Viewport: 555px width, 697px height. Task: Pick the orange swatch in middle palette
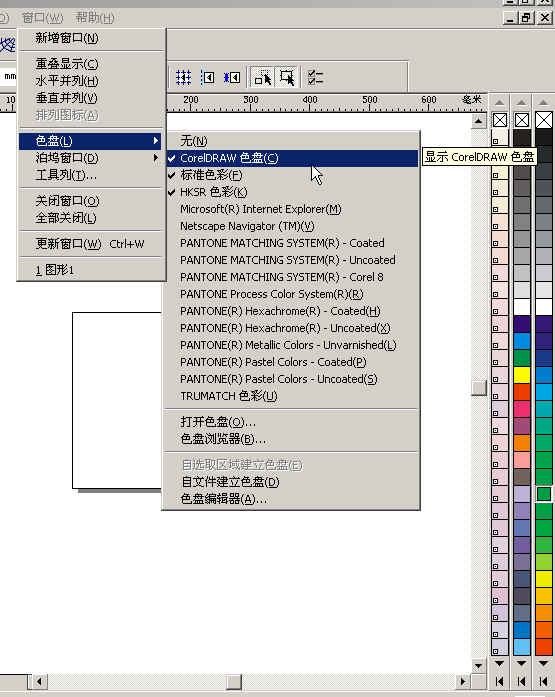pyautogui.click(x=522, y=443)
